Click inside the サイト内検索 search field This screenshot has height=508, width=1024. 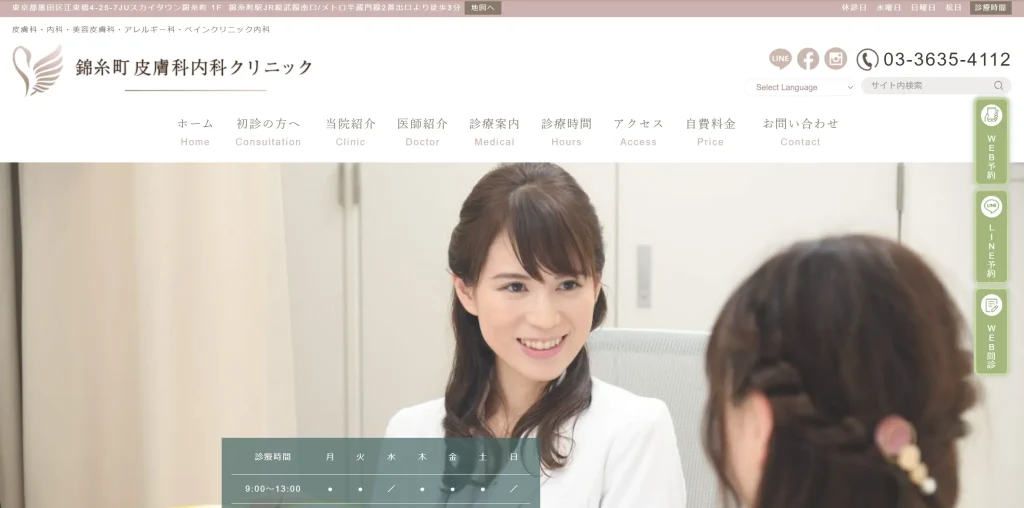pos(925,86)
